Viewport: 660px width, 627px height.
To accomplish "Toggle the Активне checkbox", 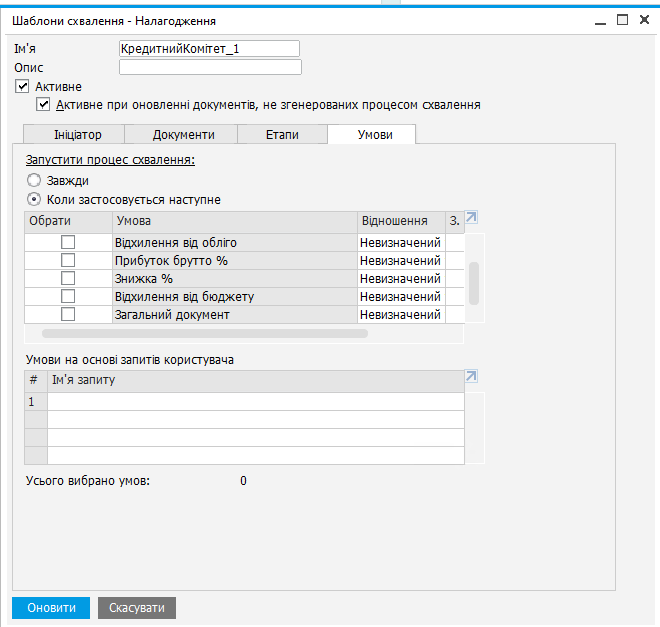I will pyautogui.click(x=23, y=87).
